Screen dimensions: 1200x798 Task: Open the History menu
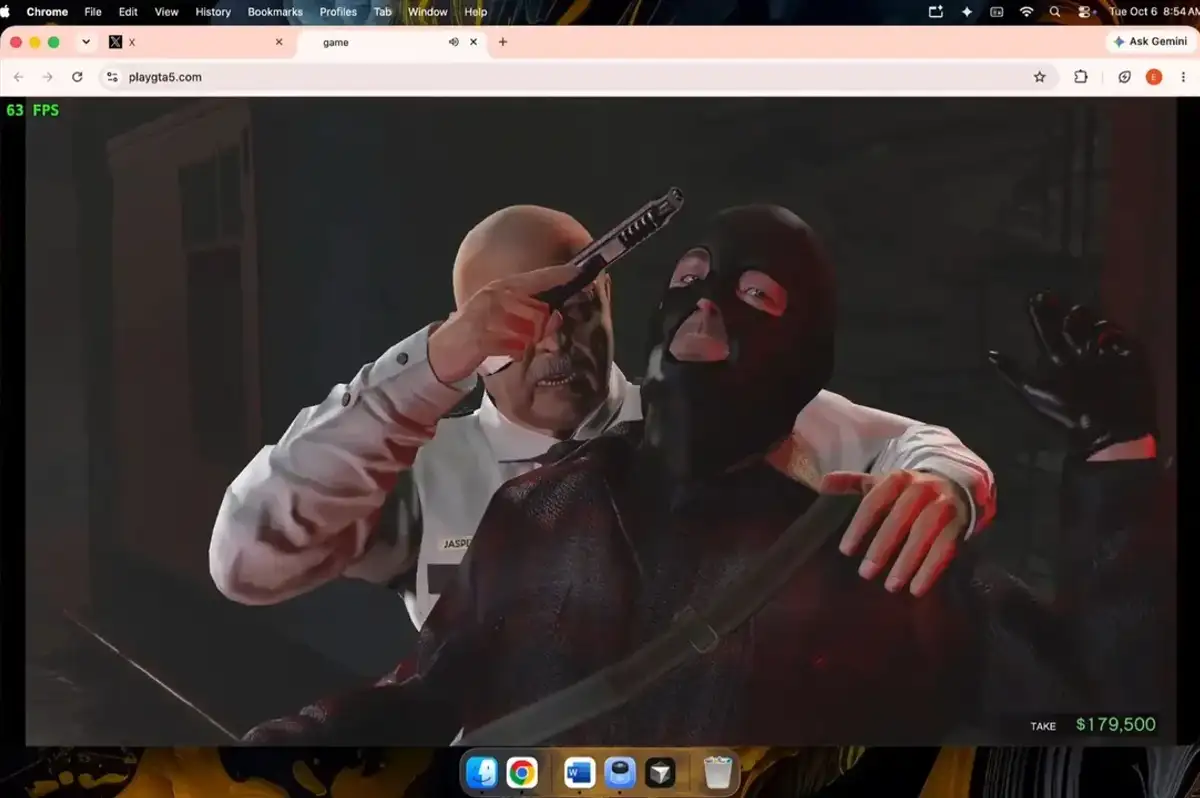[213, 12]
